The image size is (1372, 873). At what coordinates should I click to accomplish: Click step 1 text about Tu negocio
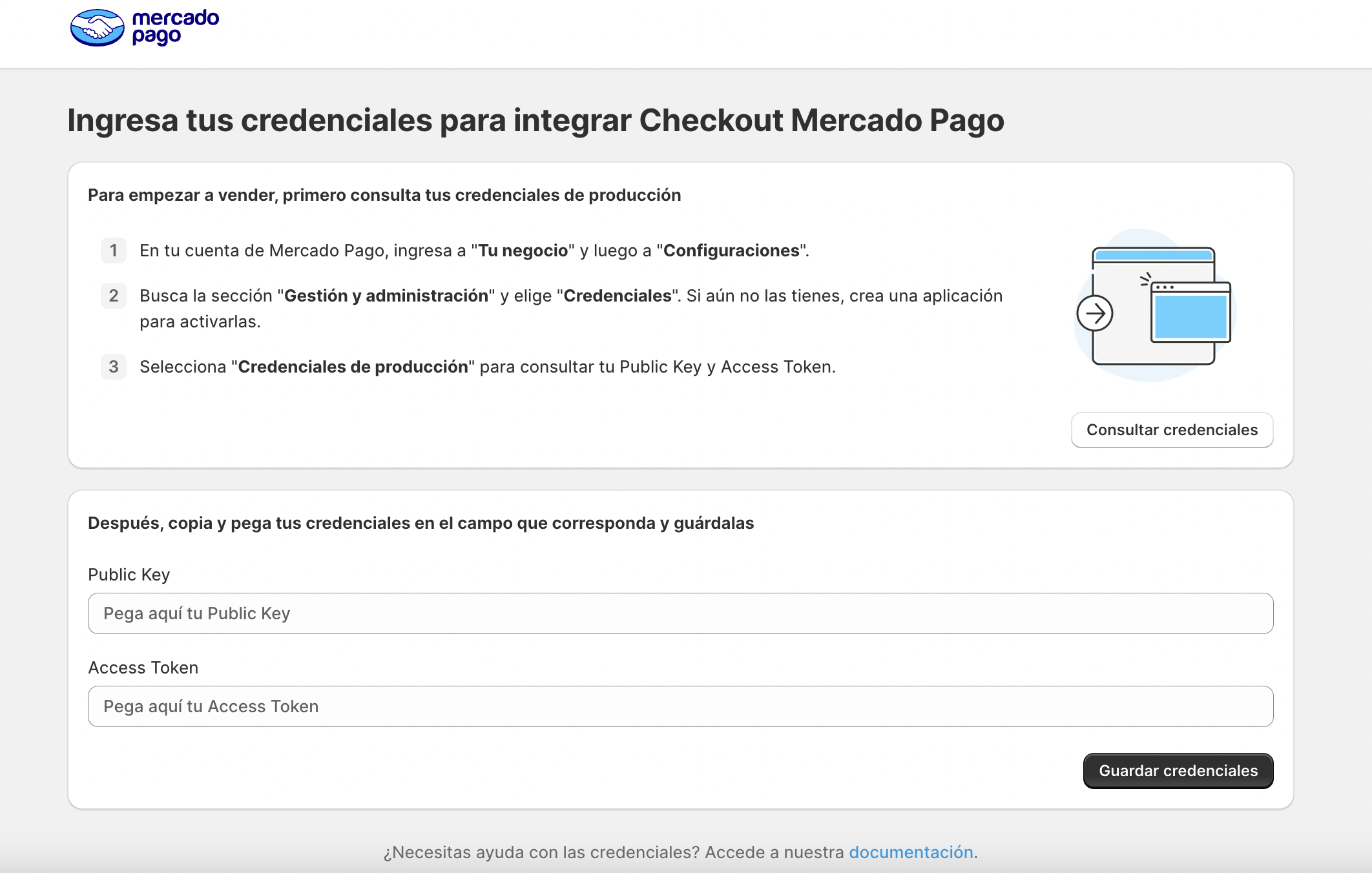474,251
